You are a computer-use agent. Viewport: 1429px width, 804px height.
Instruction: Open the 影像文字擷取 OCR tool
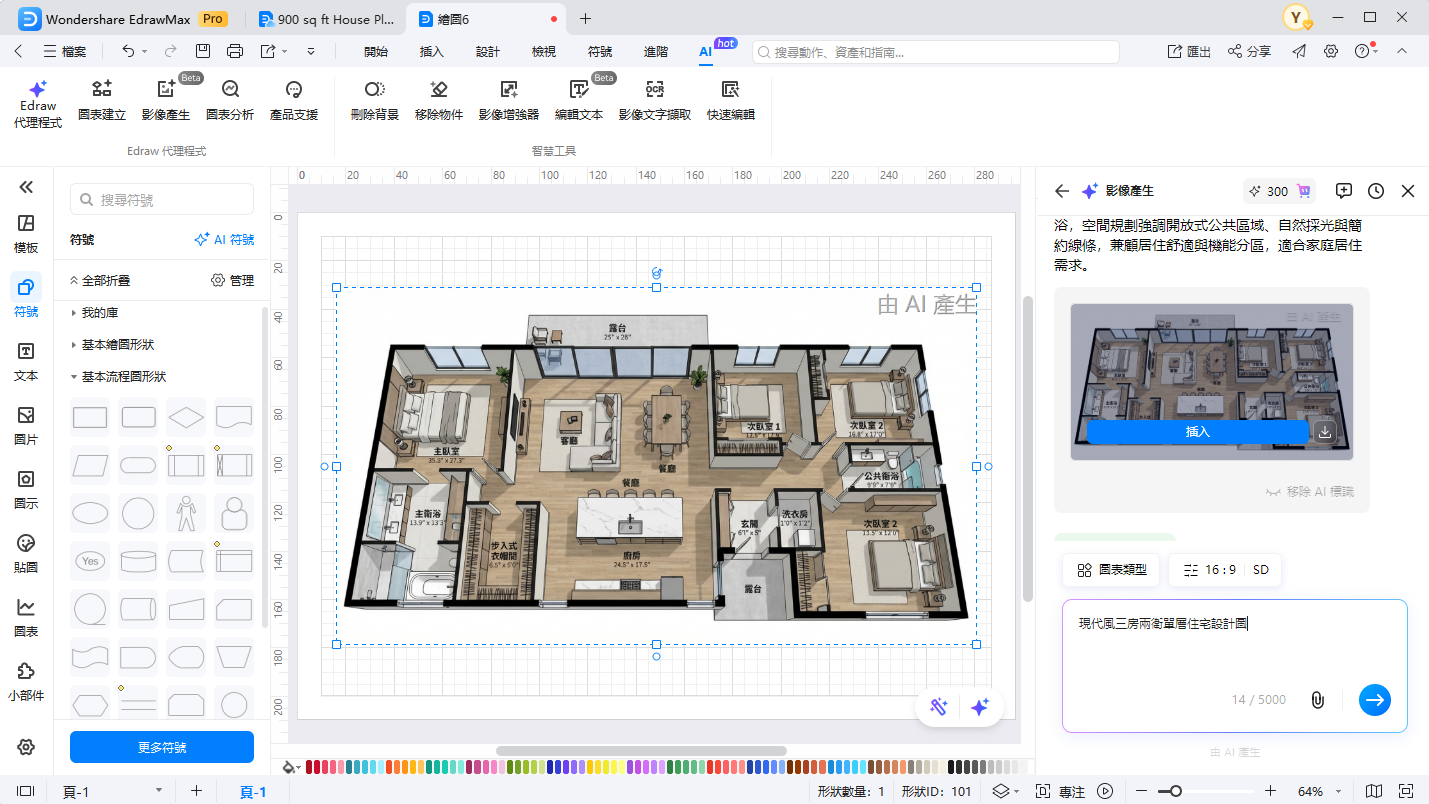click(654, 100)
